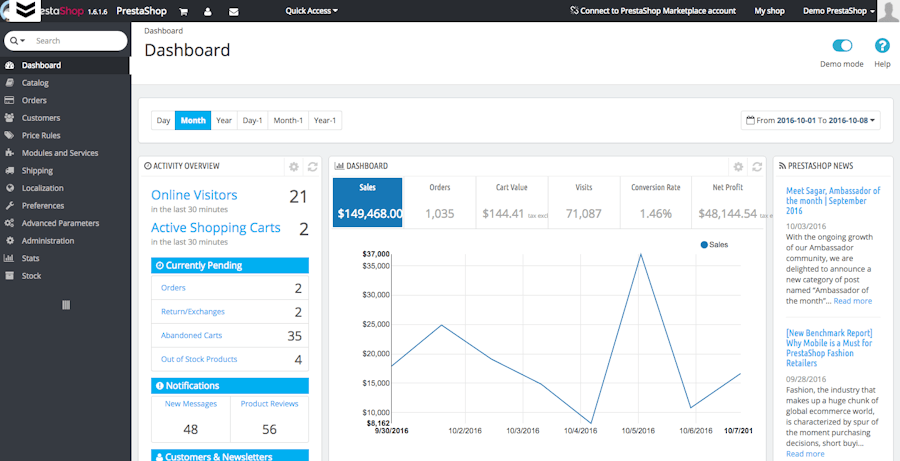Click Read more under Benchmark Report article
This screenshot has width=900, height=461.
[x=805, y=454]
